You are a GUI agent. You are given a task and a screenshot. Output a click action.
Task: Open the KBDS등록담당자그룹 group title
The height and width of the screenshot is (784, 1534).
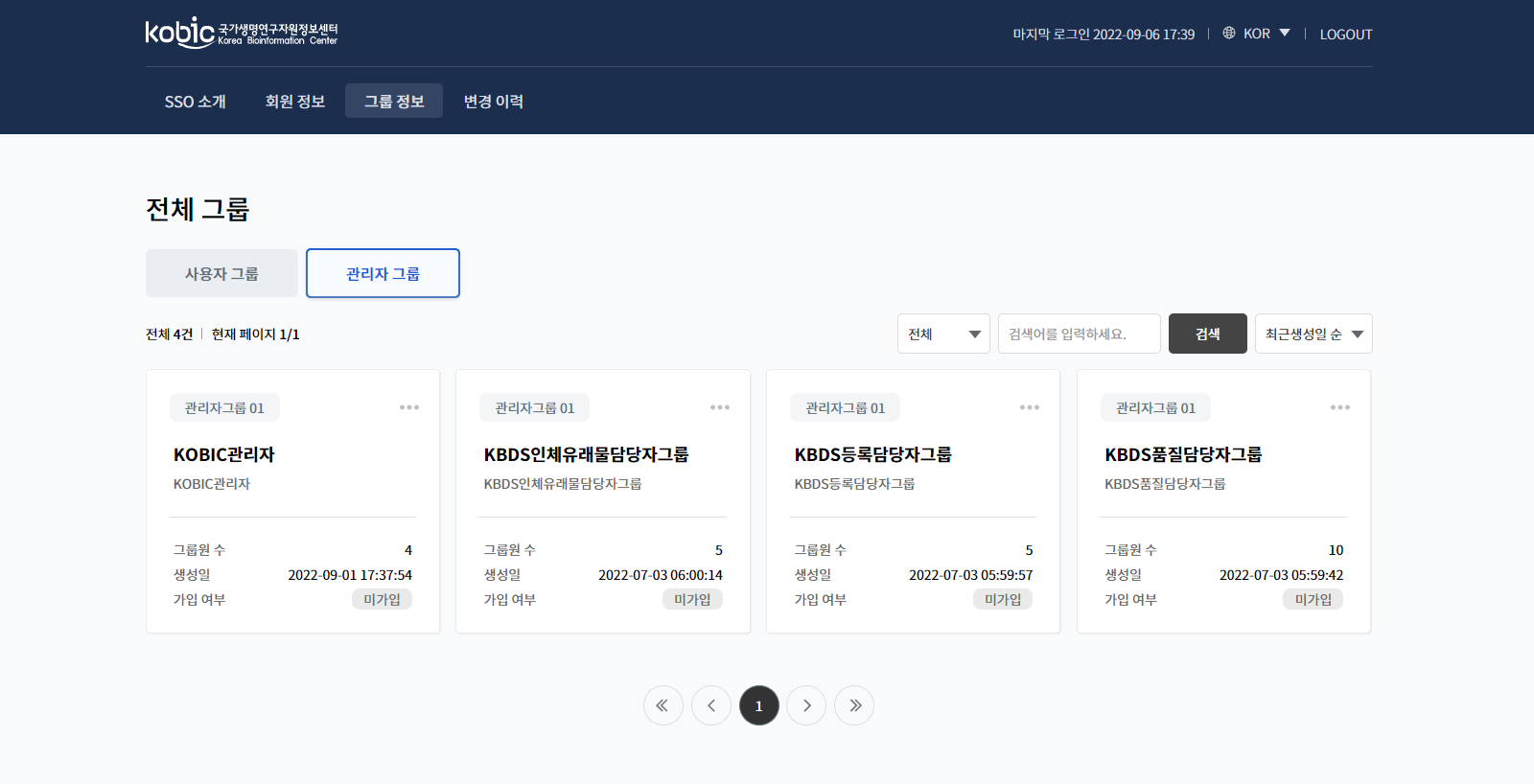pyautogui.click(x=873, y=454)
